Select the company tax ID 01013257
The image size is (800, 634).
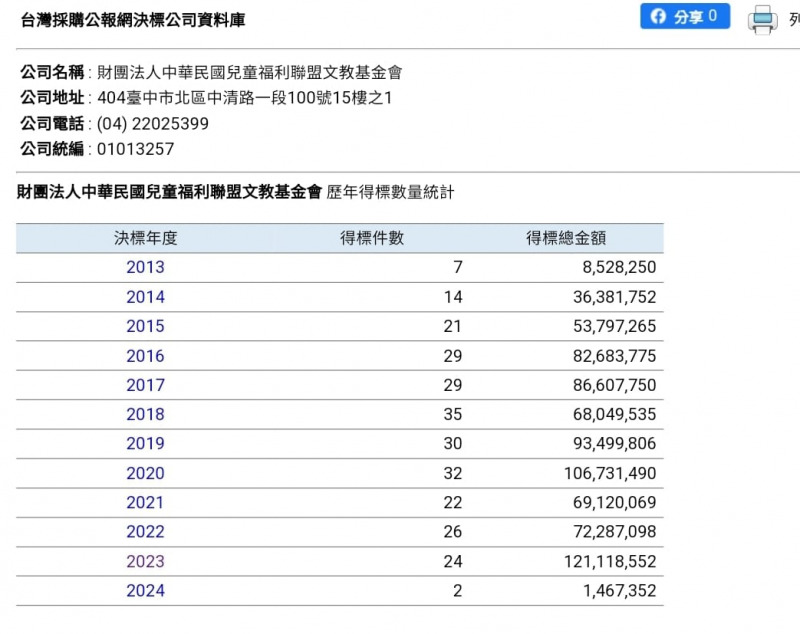[136, 149]
